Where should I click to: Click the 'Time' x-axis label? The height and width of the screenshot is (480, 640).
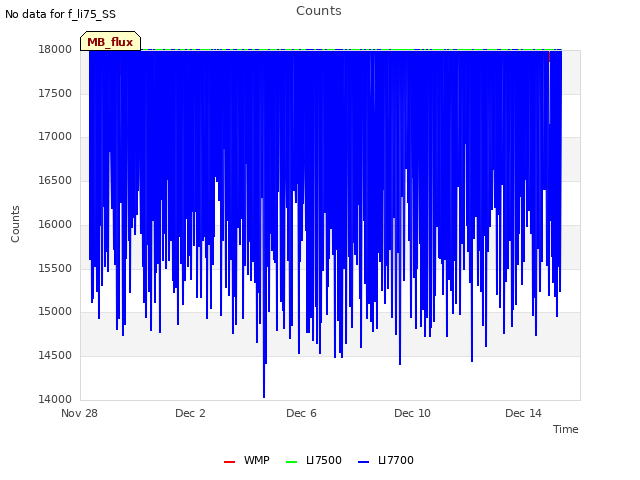(566, 429)
